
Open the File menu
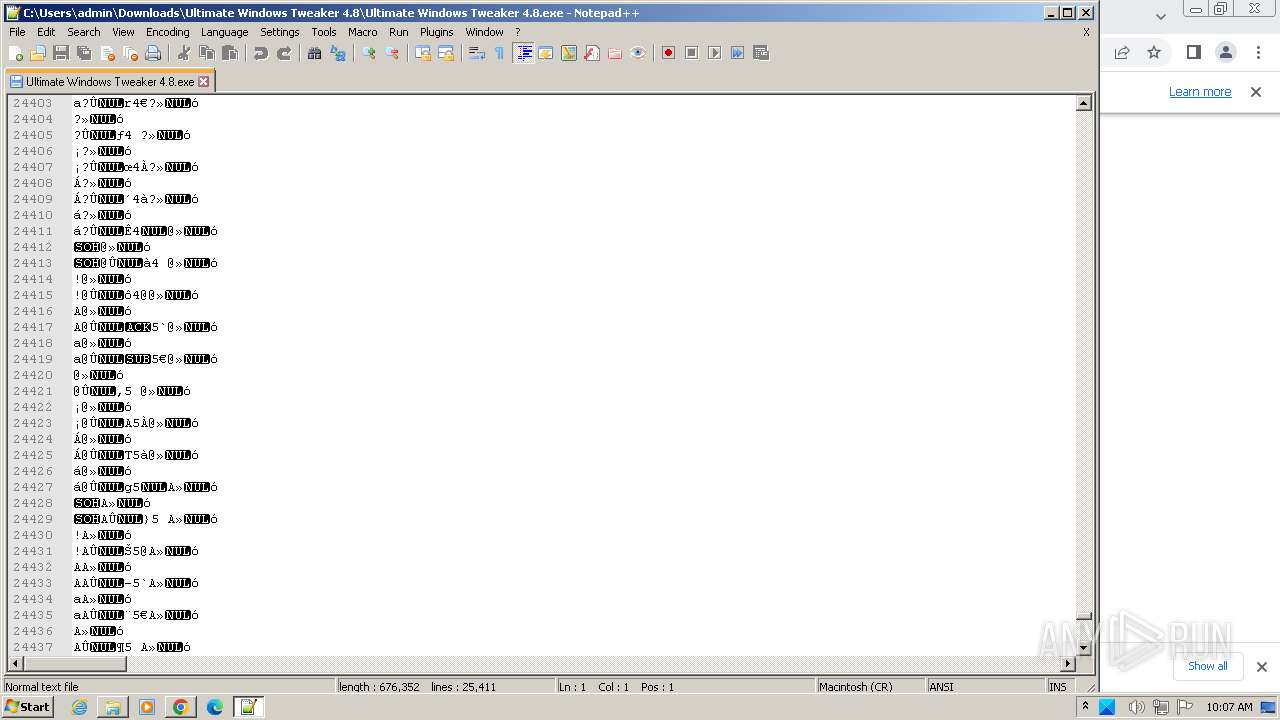click(17, 32)
